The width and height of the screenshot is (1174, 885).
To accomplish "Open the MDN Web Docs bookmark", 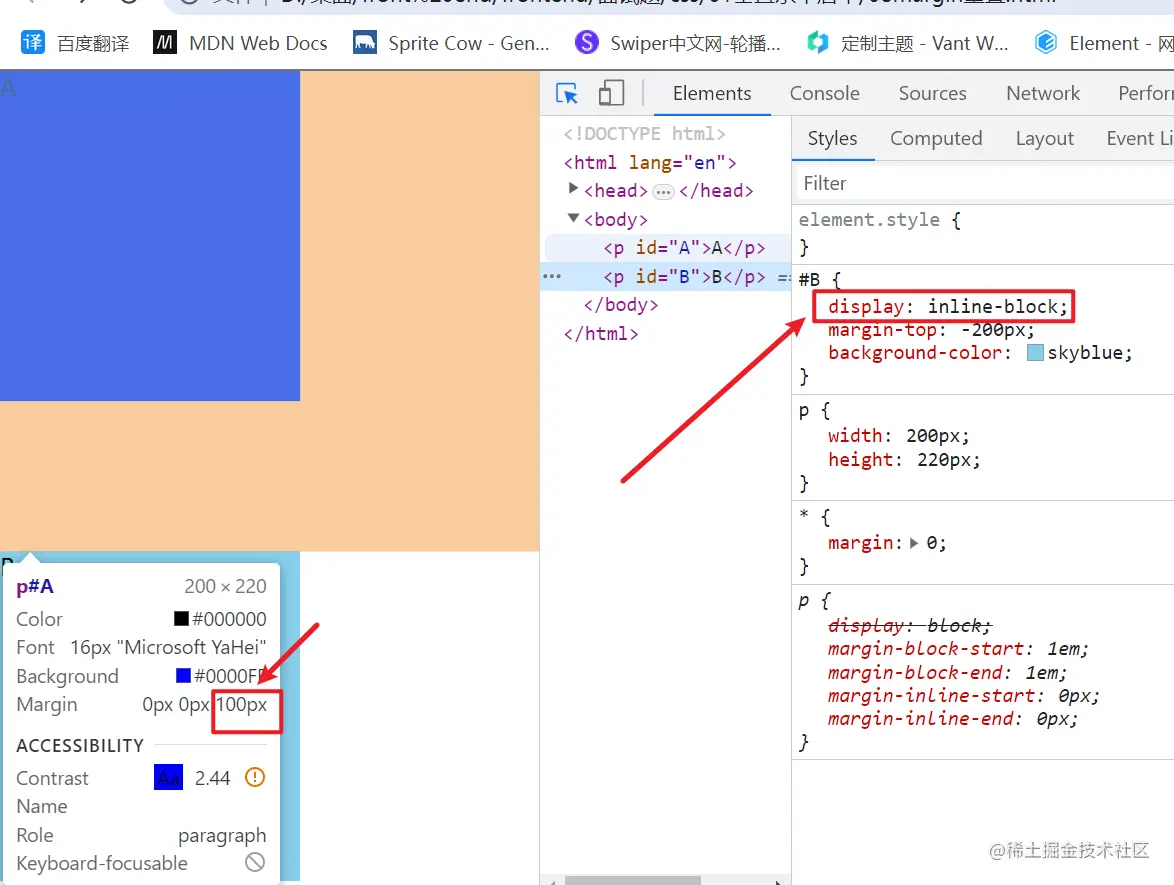I will pos(240,43).
